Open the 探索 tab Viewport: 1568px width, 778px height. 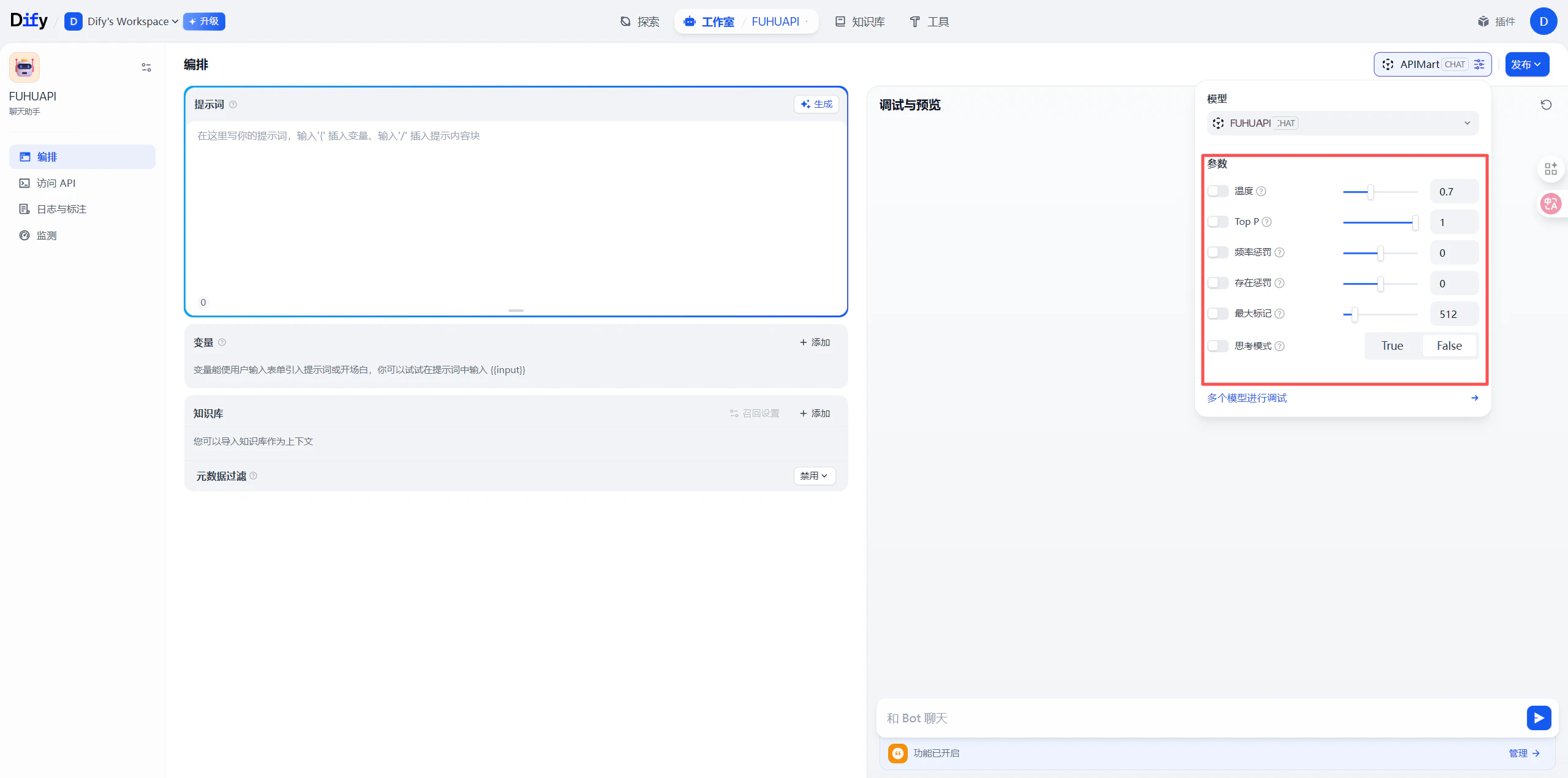pos(639,21)
